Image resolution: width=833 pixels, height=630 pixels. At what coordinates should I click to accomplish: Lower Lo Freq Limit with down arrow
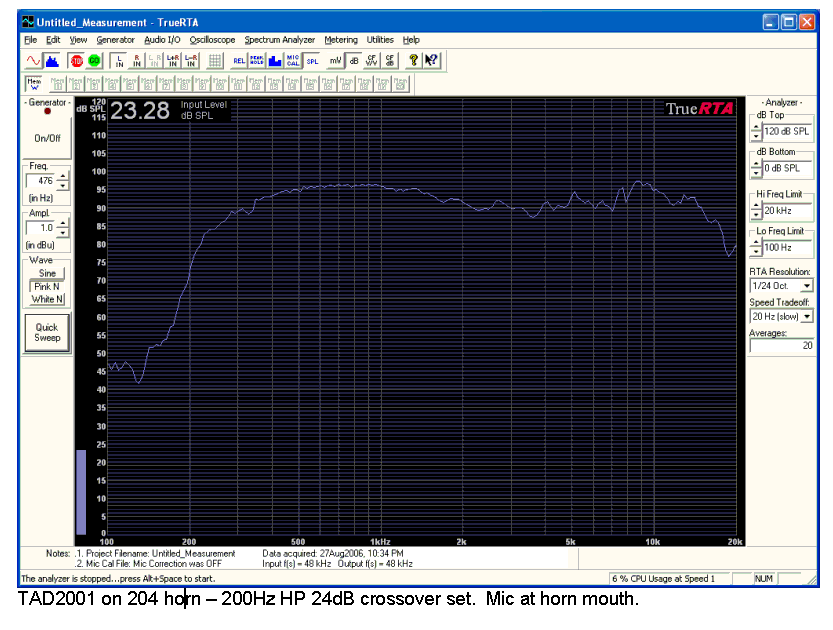point(756,252)
